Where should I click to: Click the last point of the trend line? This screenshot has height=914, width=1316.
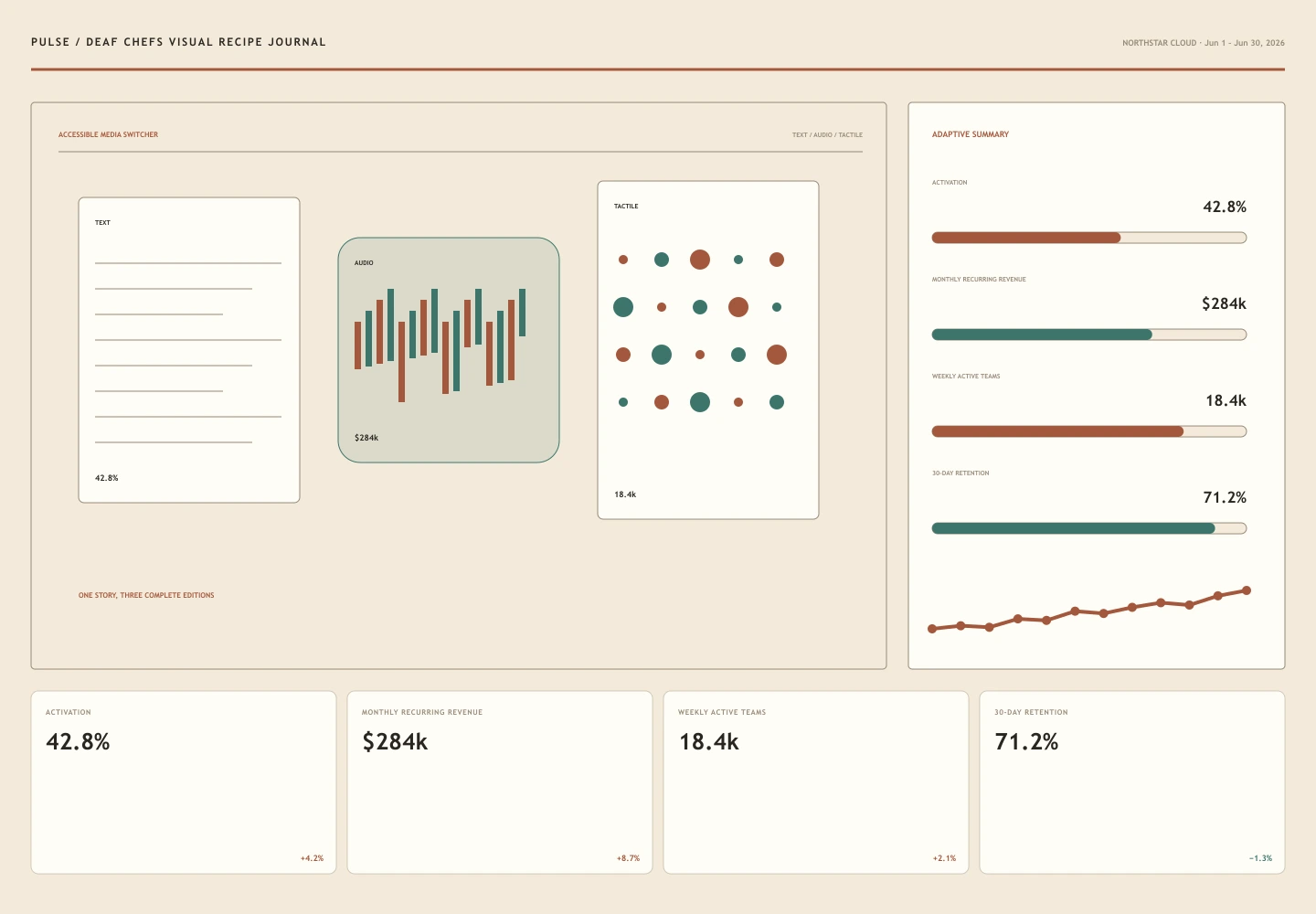click(x=1247, y=590)
